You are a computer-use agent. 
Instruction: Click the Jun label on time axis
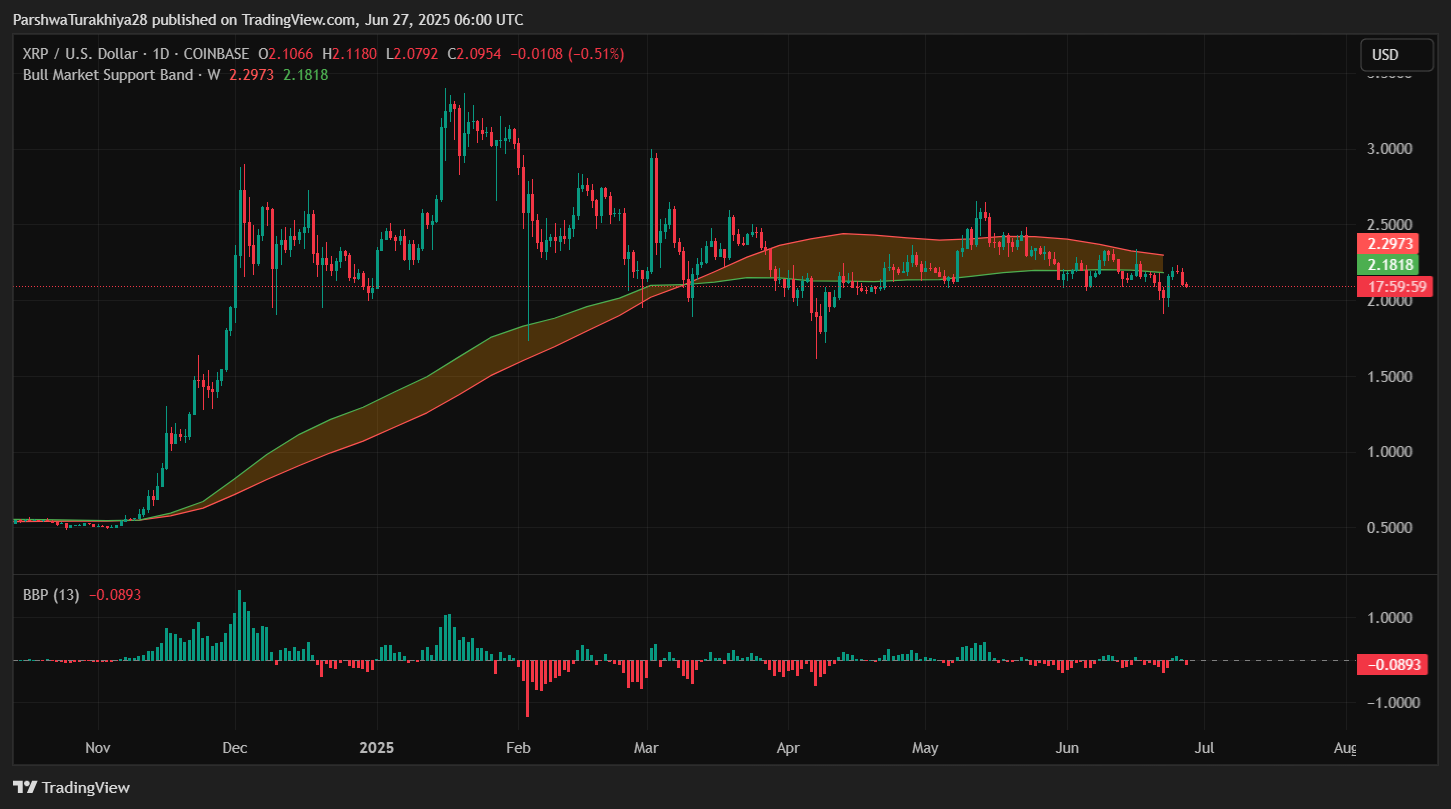click(1067, 748)
